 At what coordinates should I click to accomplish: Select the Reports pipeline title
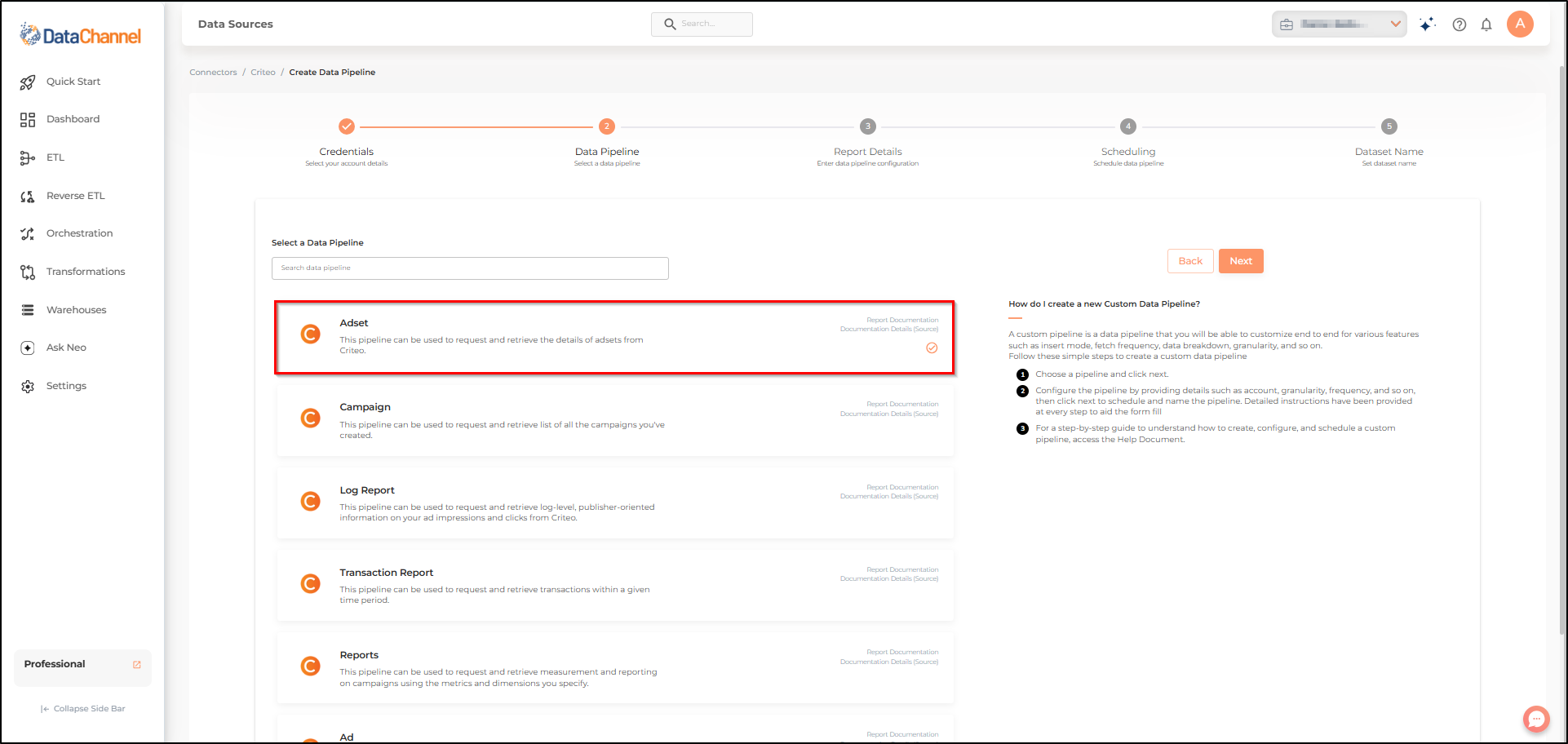pos(359,655)
